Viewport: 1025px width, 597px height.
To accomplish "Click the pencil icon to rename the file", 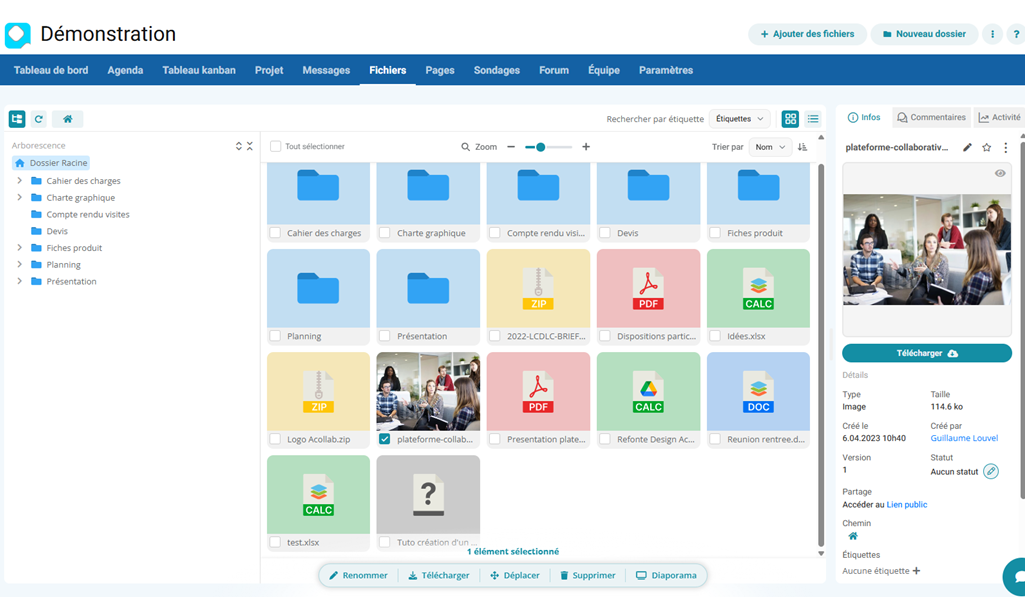I will [966, 147].
